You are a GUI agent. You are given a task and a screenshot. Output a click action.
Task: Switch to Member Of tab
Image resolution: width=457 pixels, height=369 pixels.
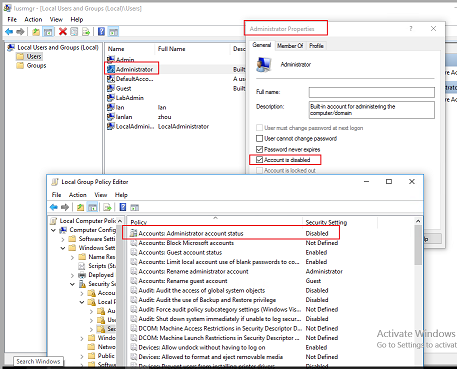tap(290, 46)
